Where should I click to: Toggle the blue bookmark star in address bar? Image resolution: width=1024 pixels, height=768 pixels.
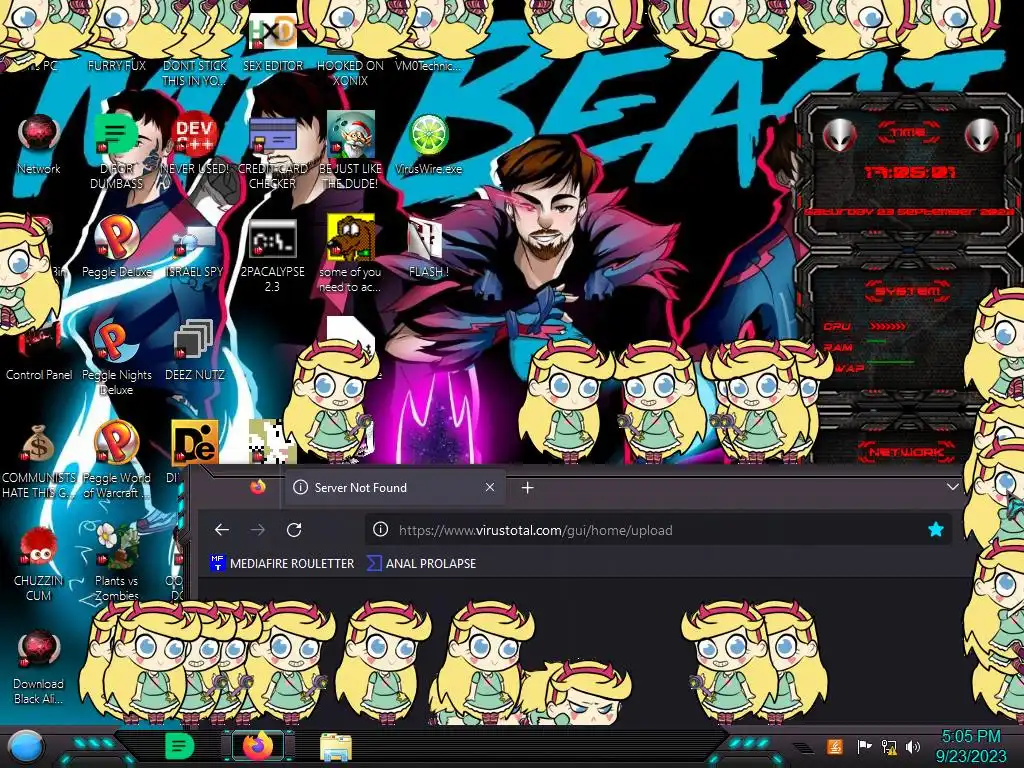click(936, 530)
